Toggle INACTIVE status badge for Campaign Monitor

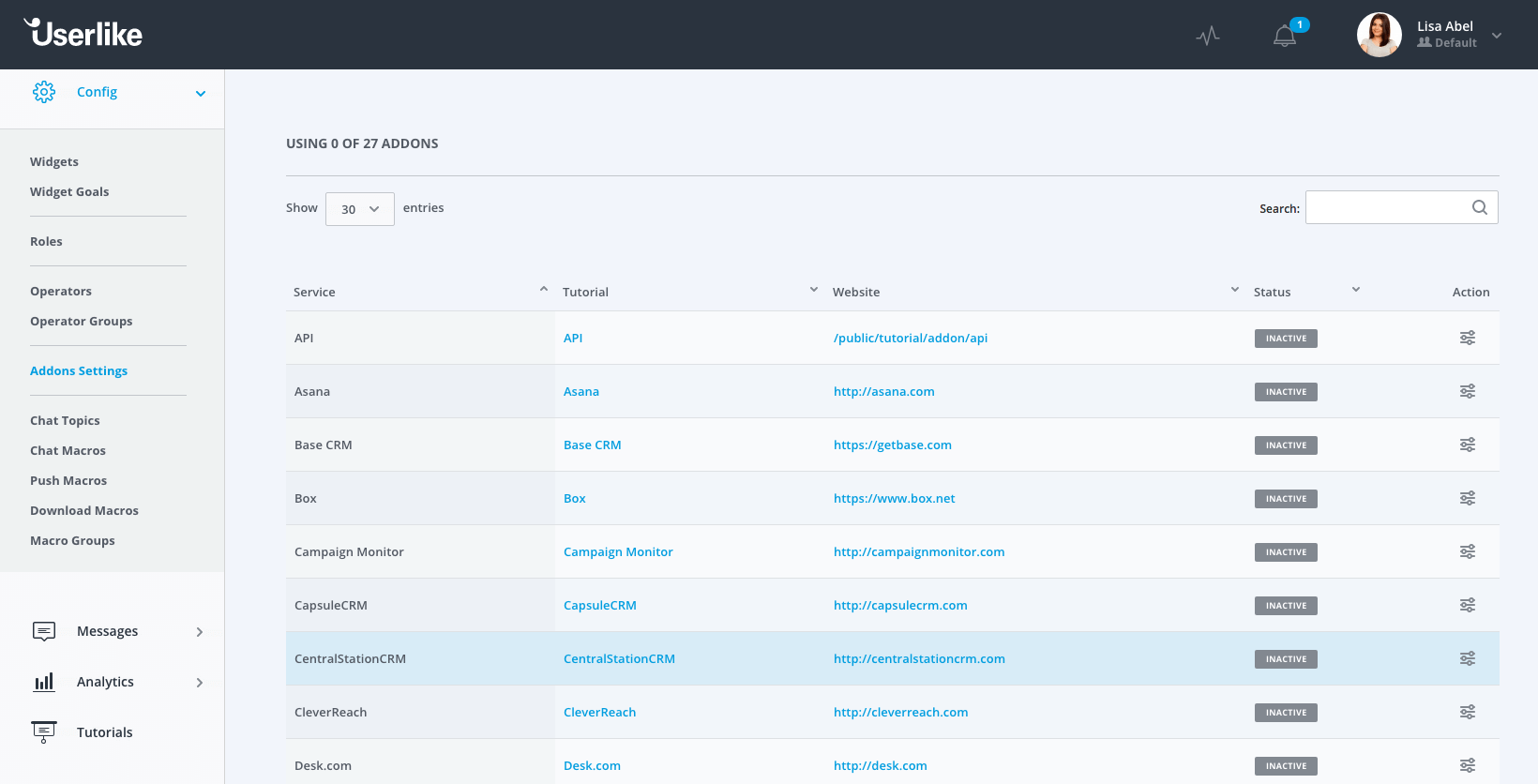[x=1286, y=552]
